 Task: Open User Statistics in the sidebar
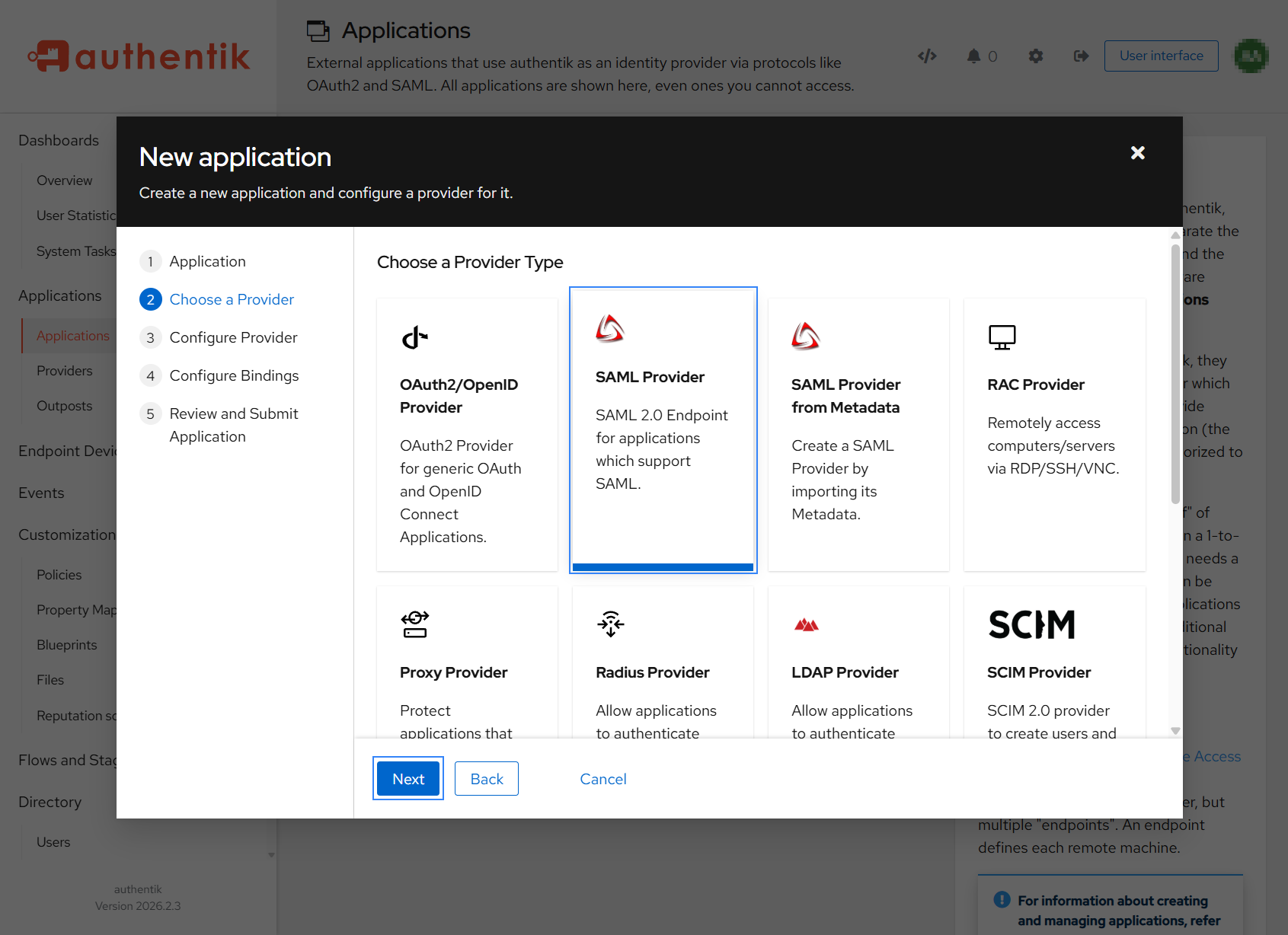point(76,215)
